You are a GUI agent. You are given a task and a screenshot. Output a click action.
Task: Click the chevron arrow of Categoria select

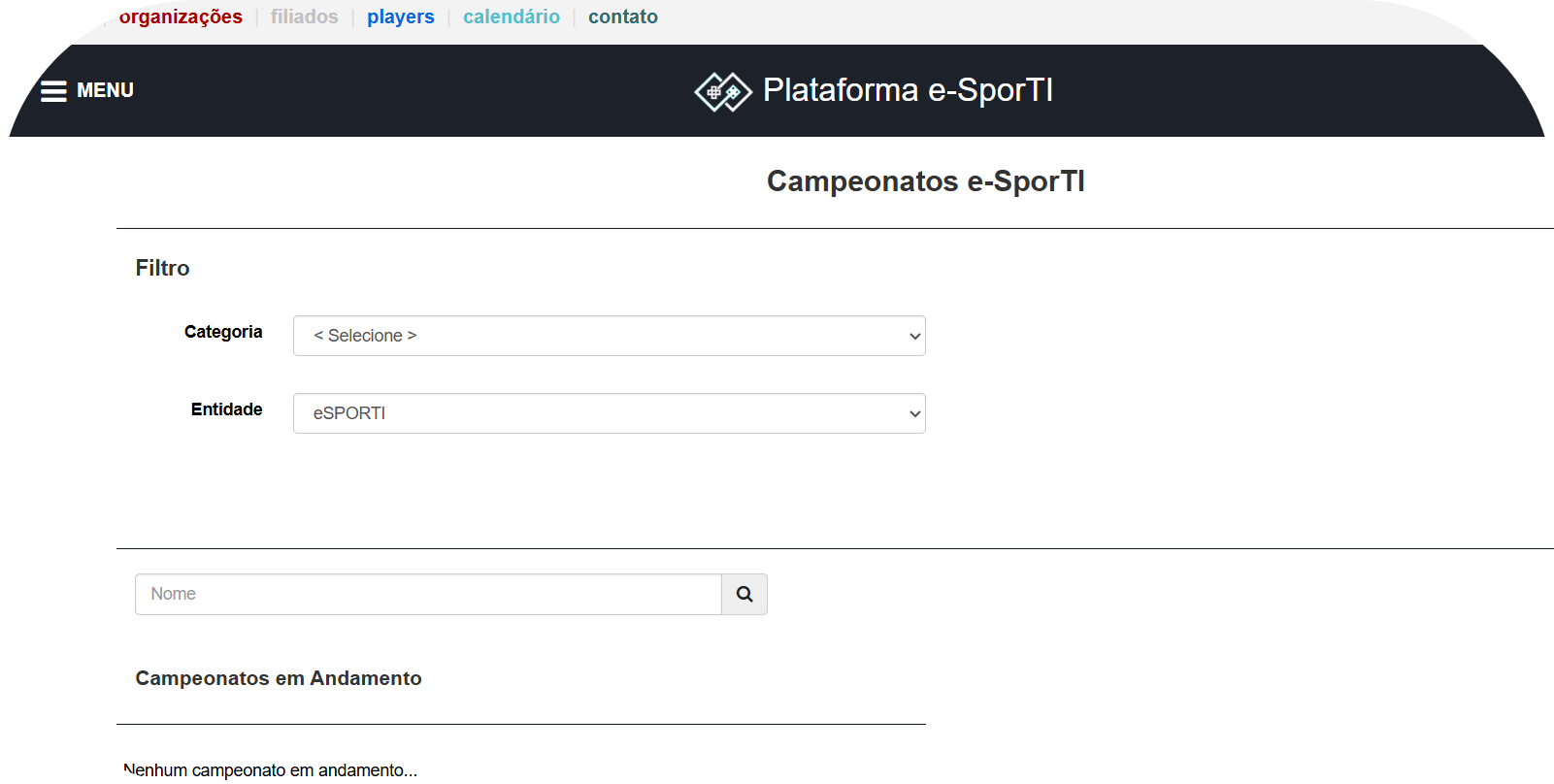pyautogui.click(x=914, y=337)
